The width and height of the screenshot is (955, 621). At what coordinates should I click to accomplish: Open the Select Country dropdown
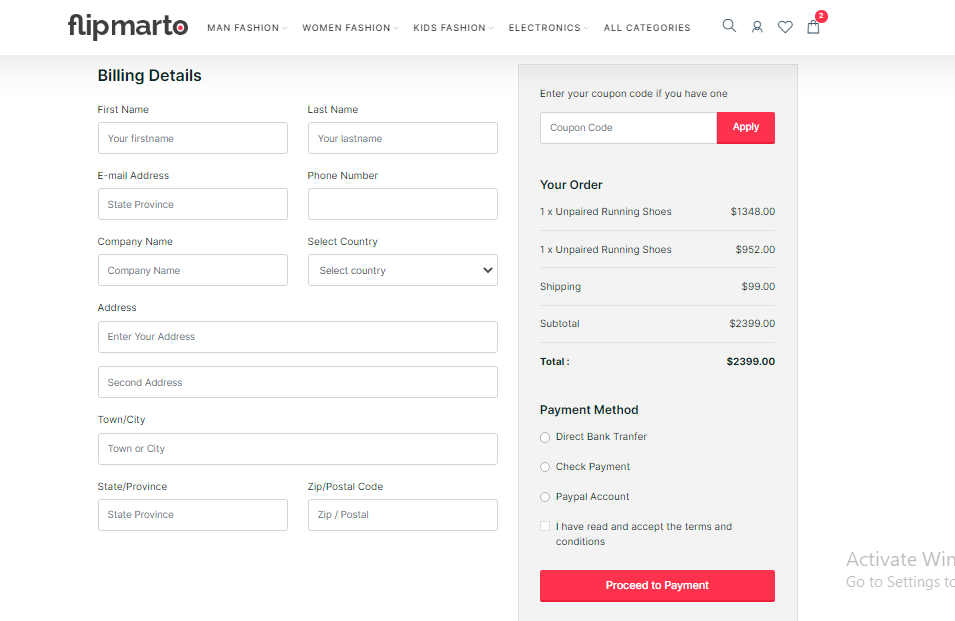click(402, 270)
